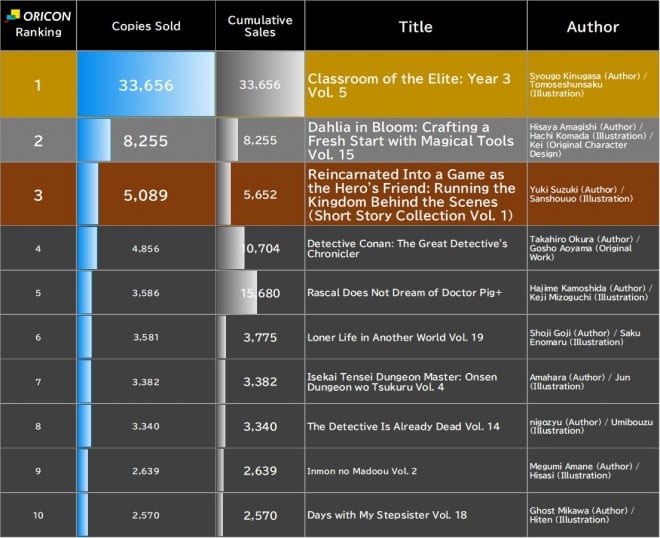This screenshot has width=660, height=538.
Task: Click author Syougo Kinugasa cell
Action: coord(593,84)
